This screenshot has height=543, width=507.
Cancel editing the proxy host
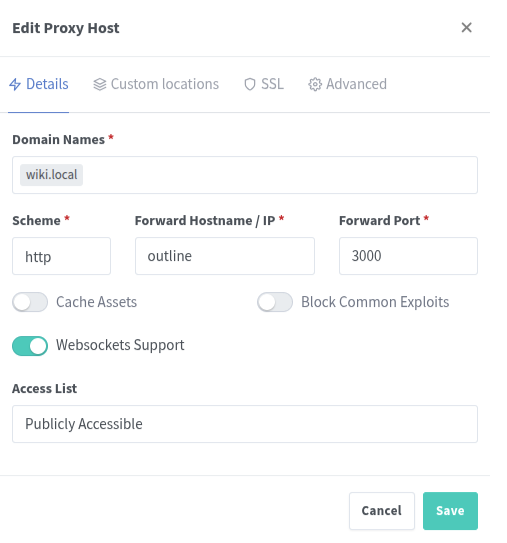[382, 511]
